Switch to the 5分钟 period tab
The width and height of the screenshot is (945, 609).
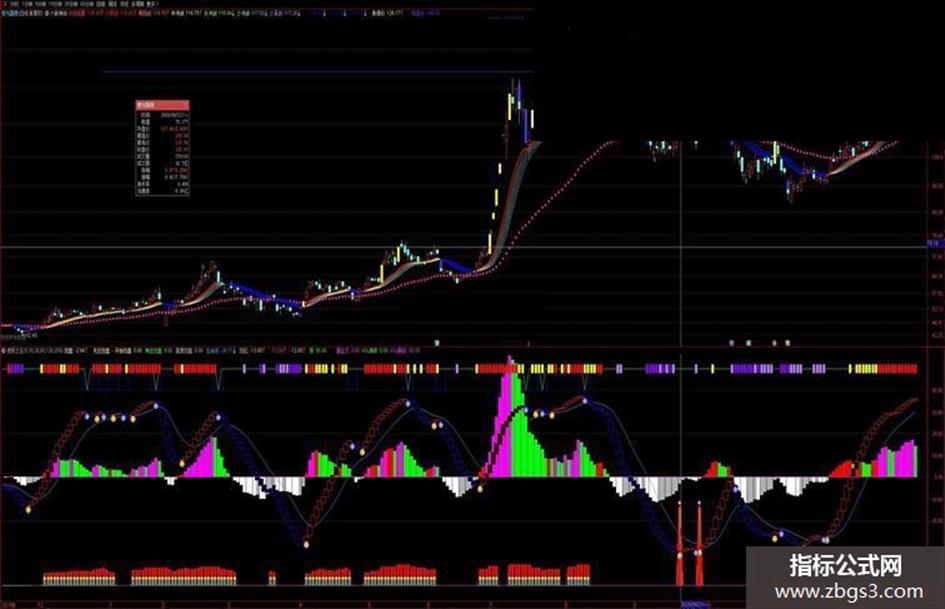tap(40, 4)
